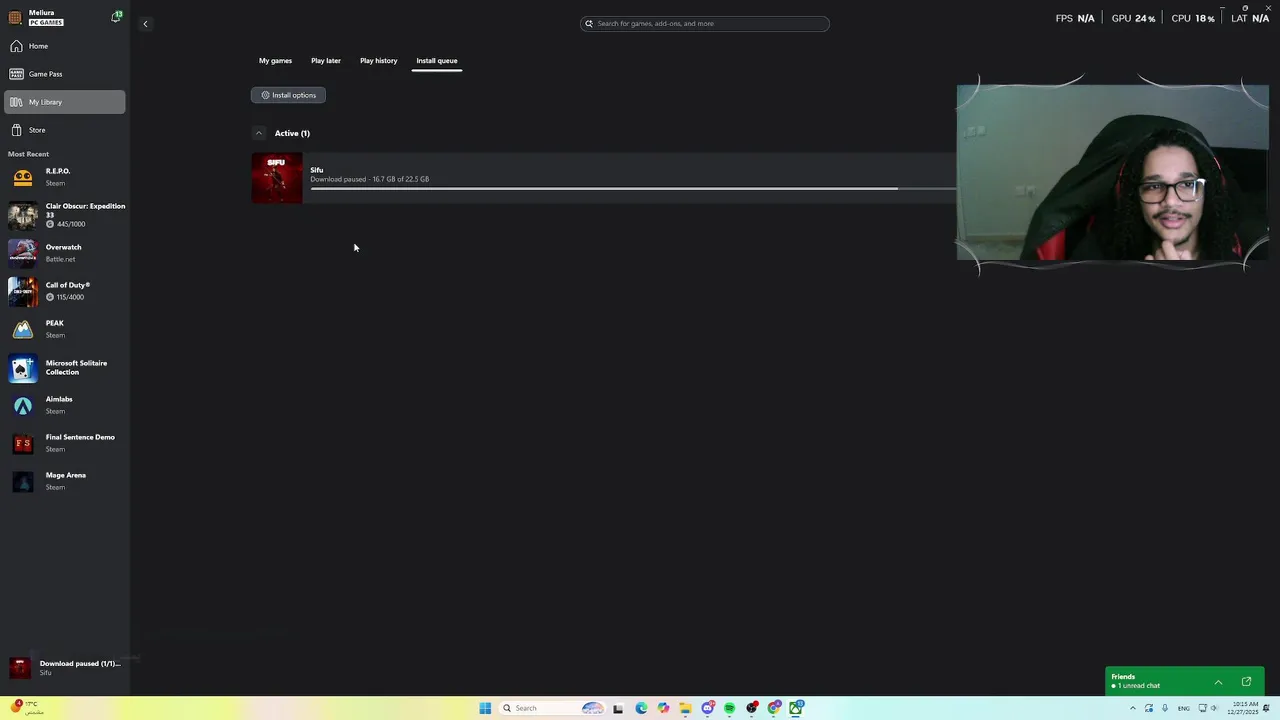1280x720 pixels.
Task: Click the Sifu download progress bar
Action: point(632,188)
